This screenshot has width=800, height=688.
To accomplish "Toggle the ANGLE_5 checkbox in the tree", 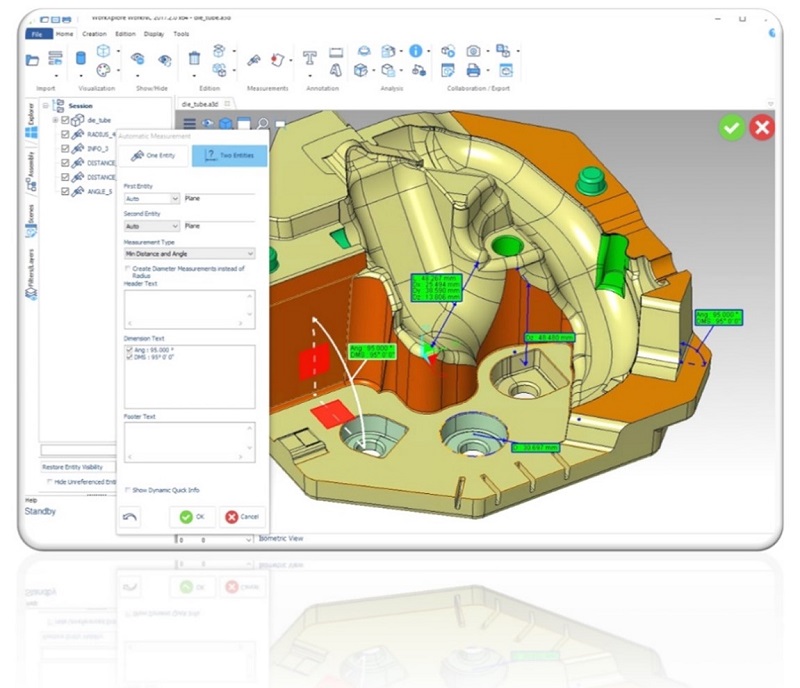I will coord(65,191).
